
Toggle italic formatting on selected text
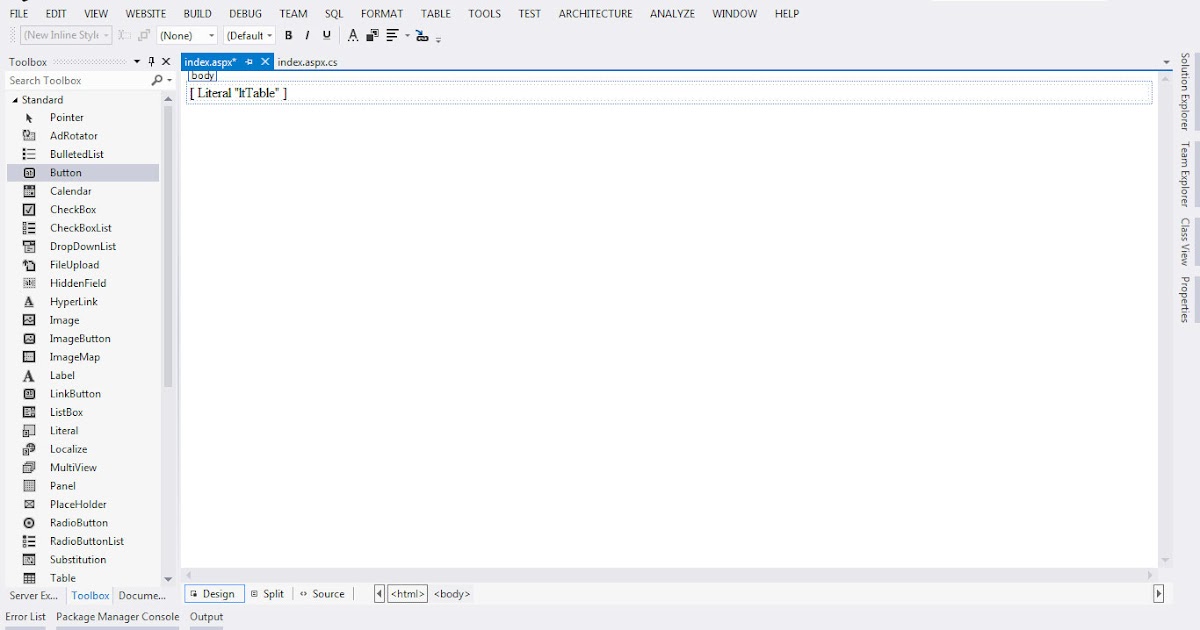tap(307, 35)
